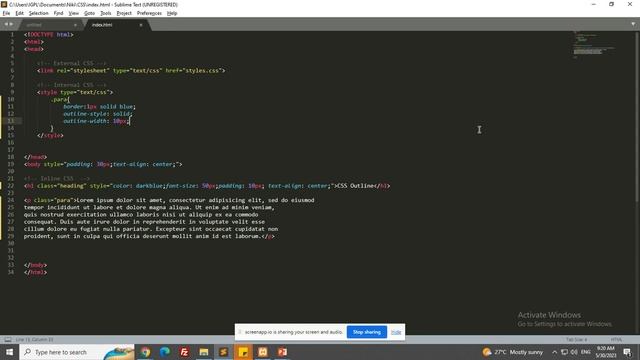Image resolution: width=640 pixels, height=360 pixels.
Task: Open the Tools menu
Action: 106,13
